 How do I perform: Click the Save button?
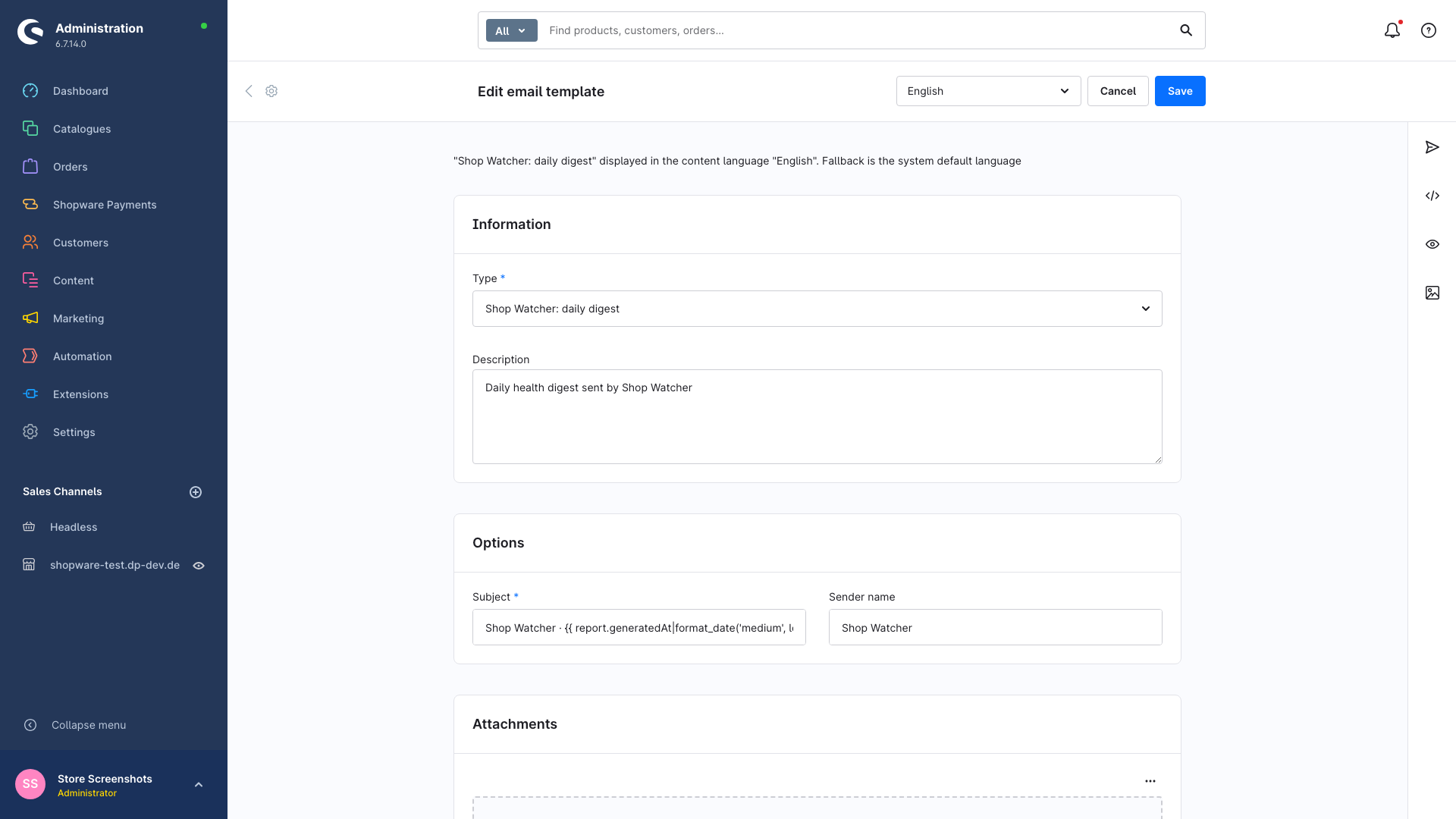click(1180, 91)
